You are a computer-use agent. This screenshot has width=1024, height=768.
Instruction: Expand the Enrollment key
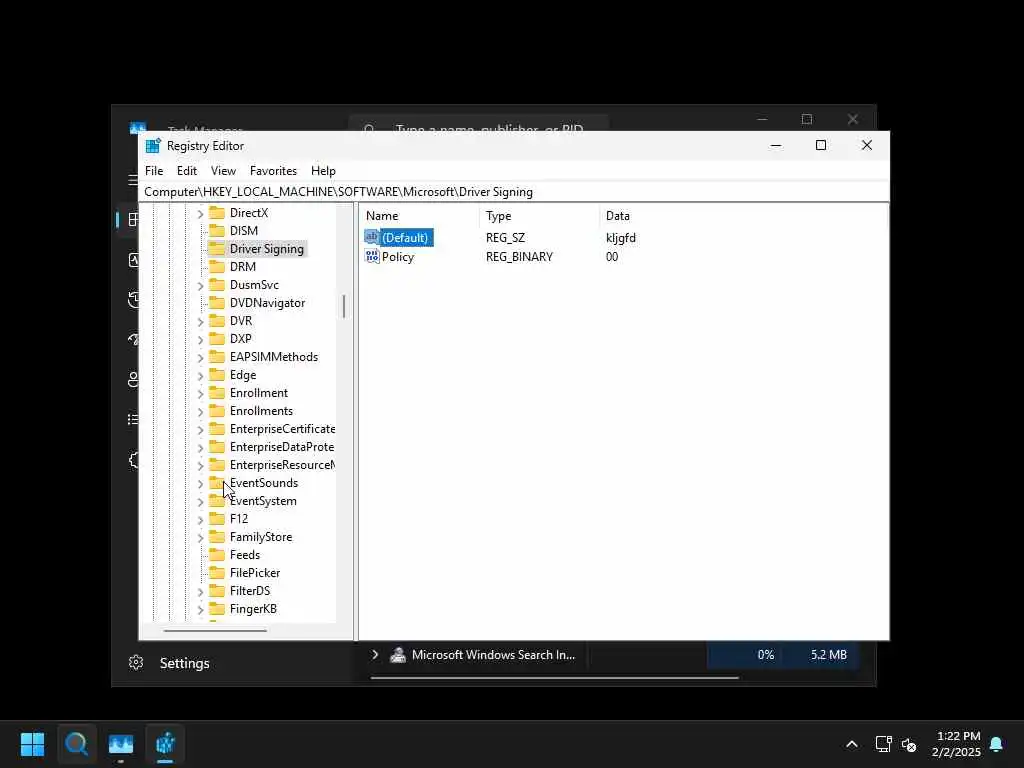tap(200, 393)
